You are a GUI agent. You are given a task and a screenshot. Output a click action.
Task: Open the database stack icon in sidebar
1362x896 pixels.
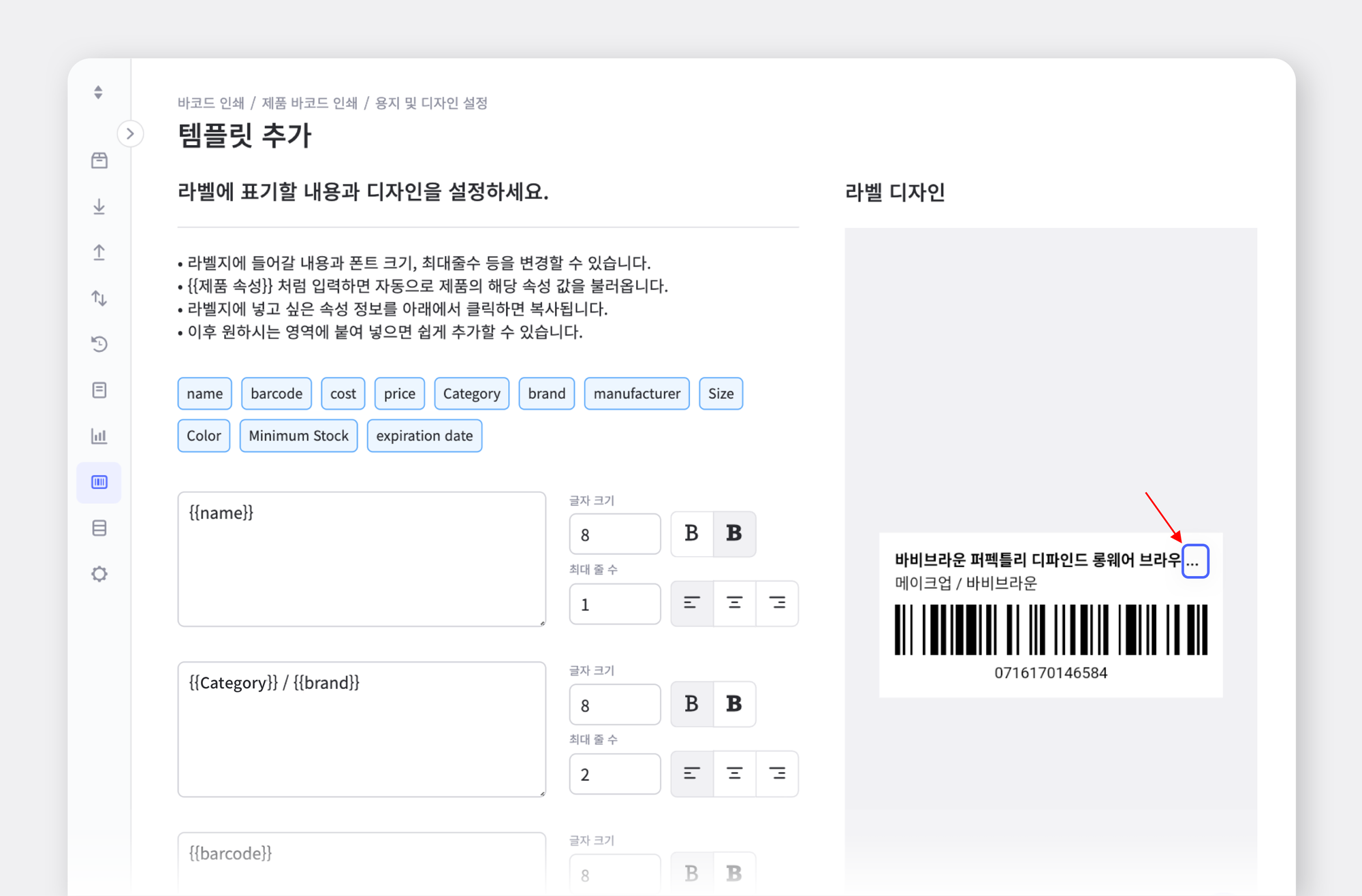coord(99,528)
